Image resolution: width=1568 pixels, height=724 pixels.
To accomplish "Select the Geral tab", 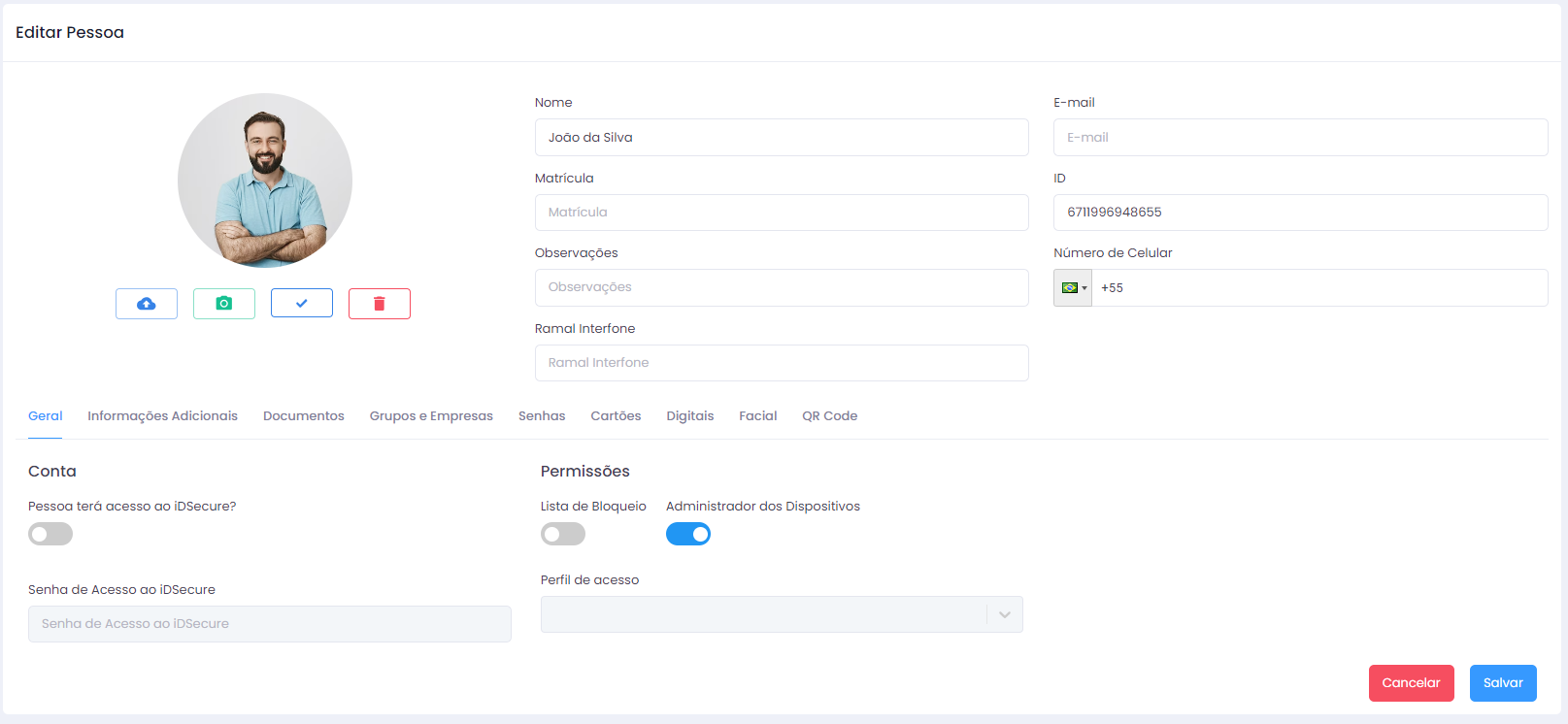I will pyautogui.click(x=46, y=416).
